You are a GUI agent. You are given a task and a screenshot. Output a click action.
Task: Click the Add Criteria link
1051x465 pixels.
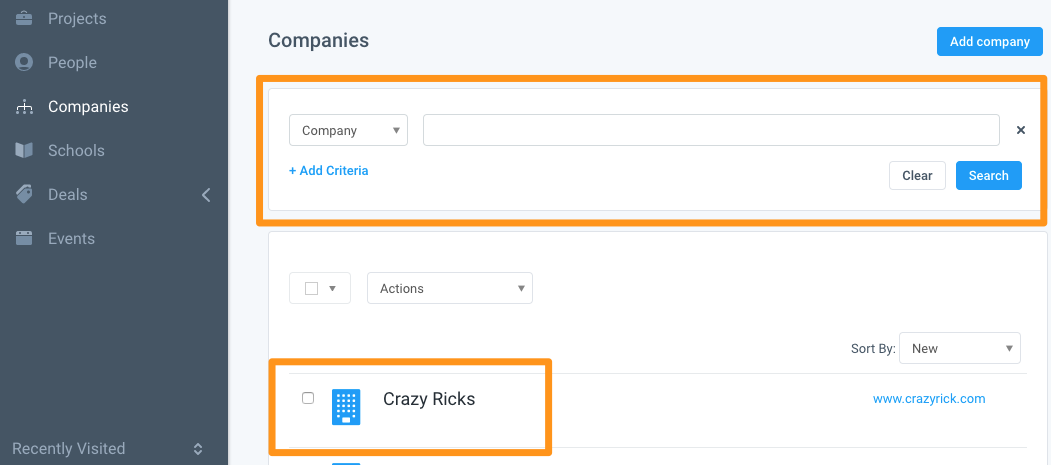click(x=328, y=171)
